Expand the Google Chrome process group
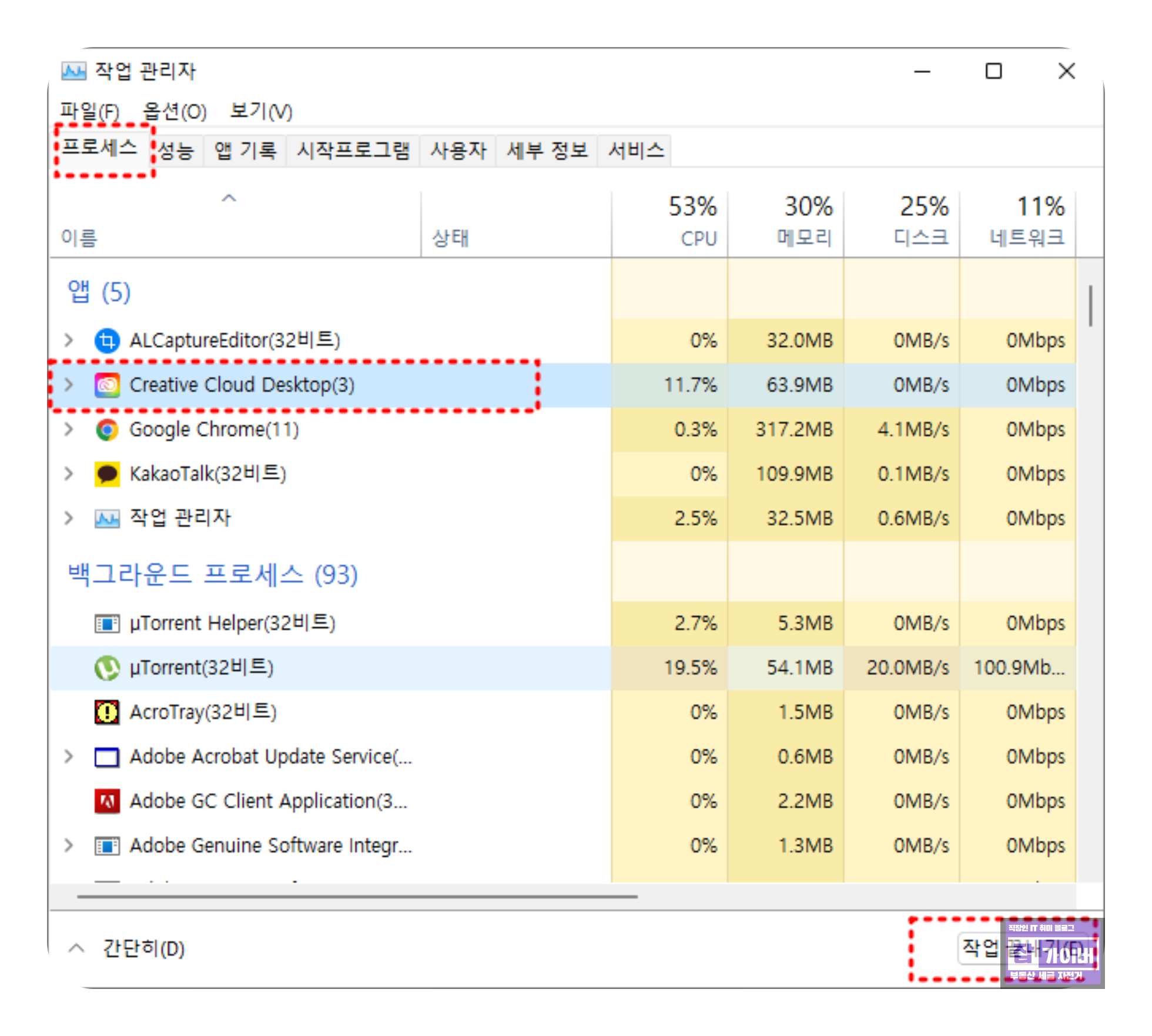The width and height of the screenshot is (1152, 1036). (69, 430)
